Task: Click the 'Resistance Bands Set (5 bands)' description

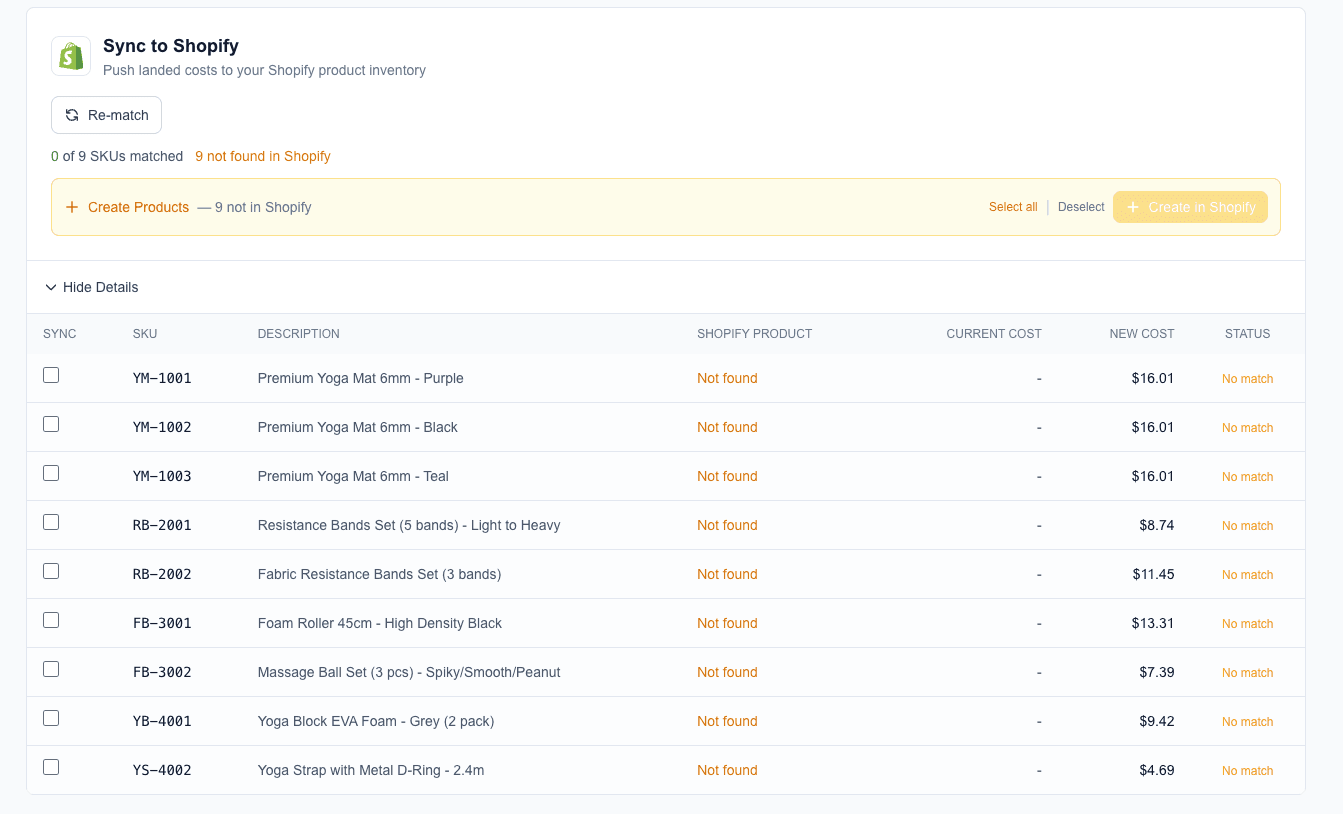Action: tap(409, 525)
